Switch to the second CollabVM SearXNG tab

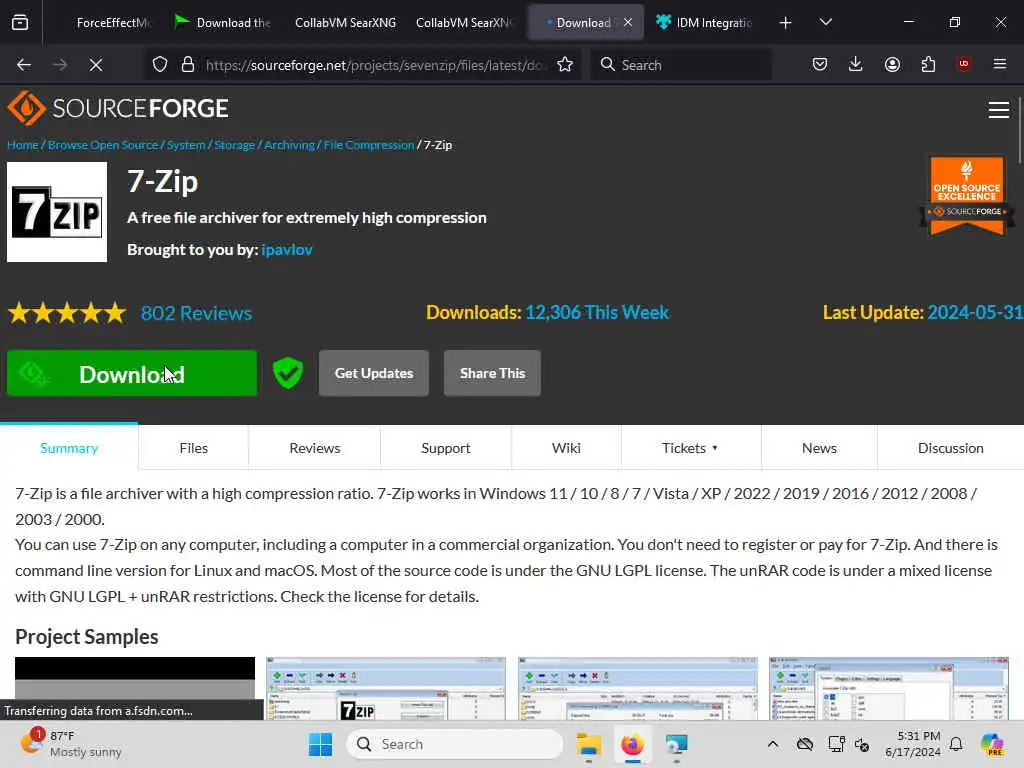[464, 23]
